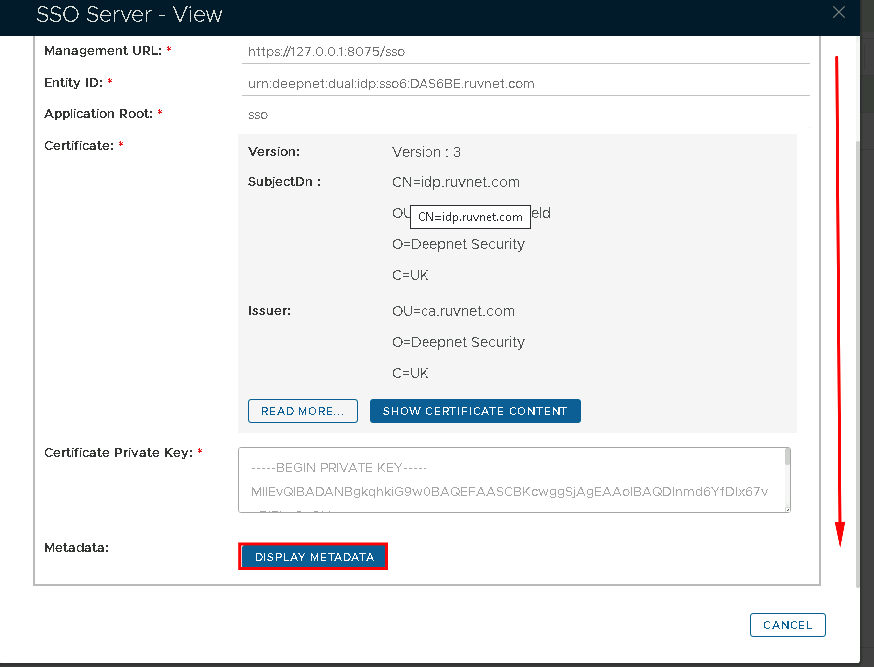Click the CN=idp.ruvnet.com tooltip
The width and height of the screenshot is (874, 667).
(470, 217)
